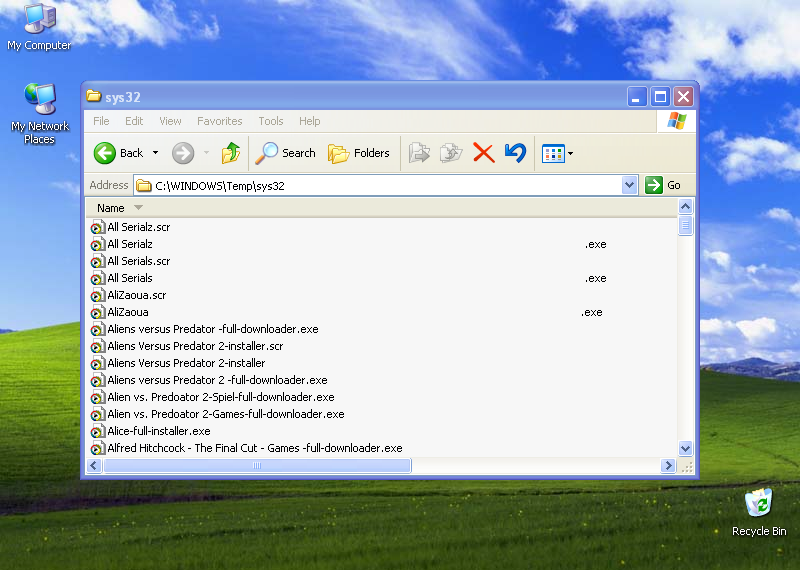Show the Folders tree pane
Screen dimensions: 800x570
pos(359,153)
